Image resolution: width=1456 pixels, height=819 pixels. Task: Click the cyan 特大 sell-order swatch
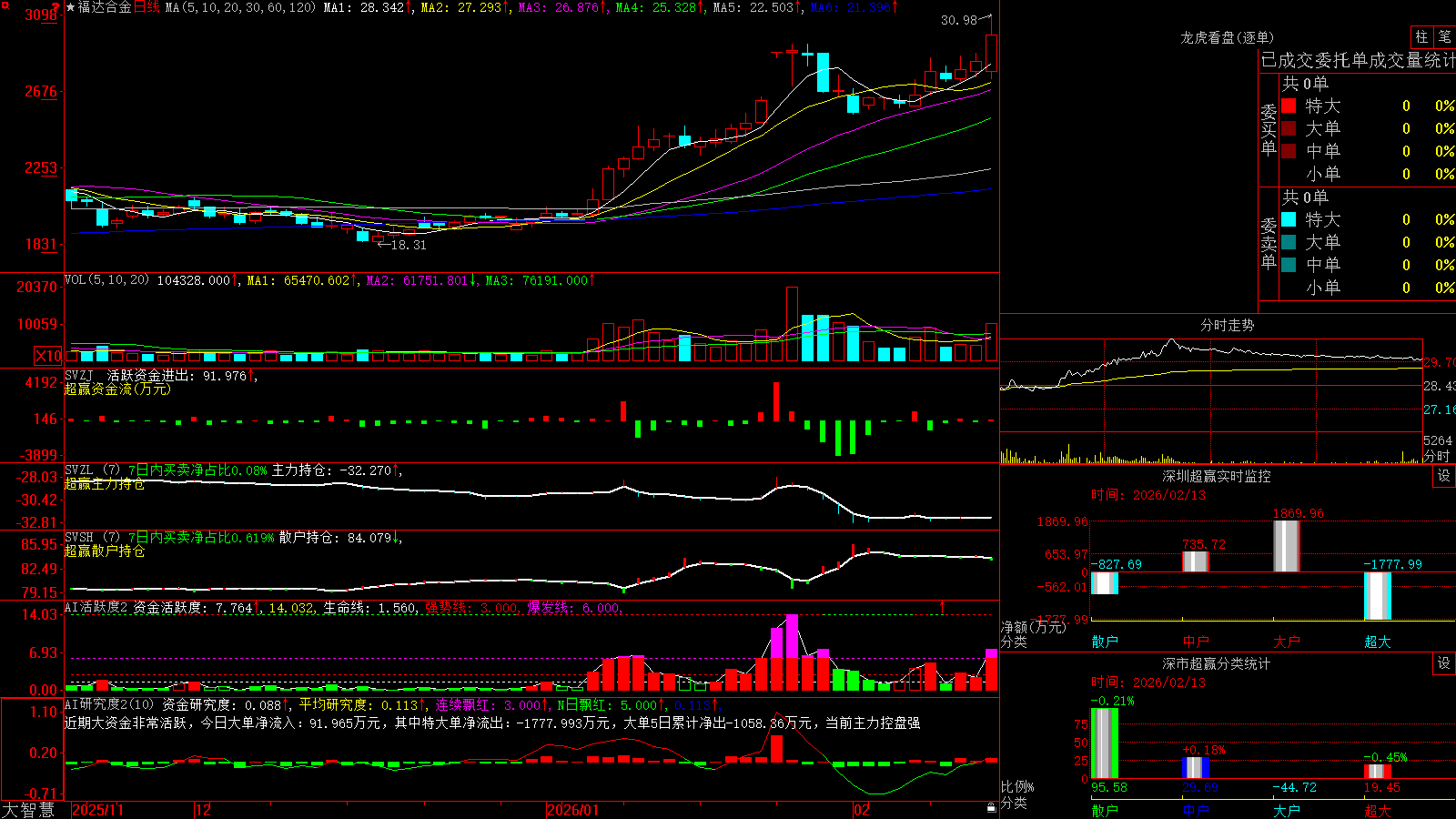1289,219
